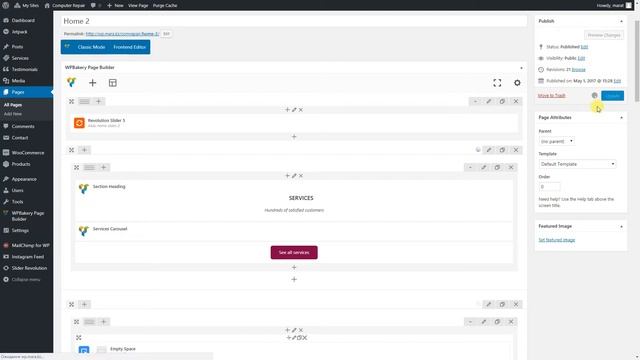The width and height of the screenshot is (640, 360).
Task: Open column layout icon of Revolution Slider row
Action: (84, 101)
